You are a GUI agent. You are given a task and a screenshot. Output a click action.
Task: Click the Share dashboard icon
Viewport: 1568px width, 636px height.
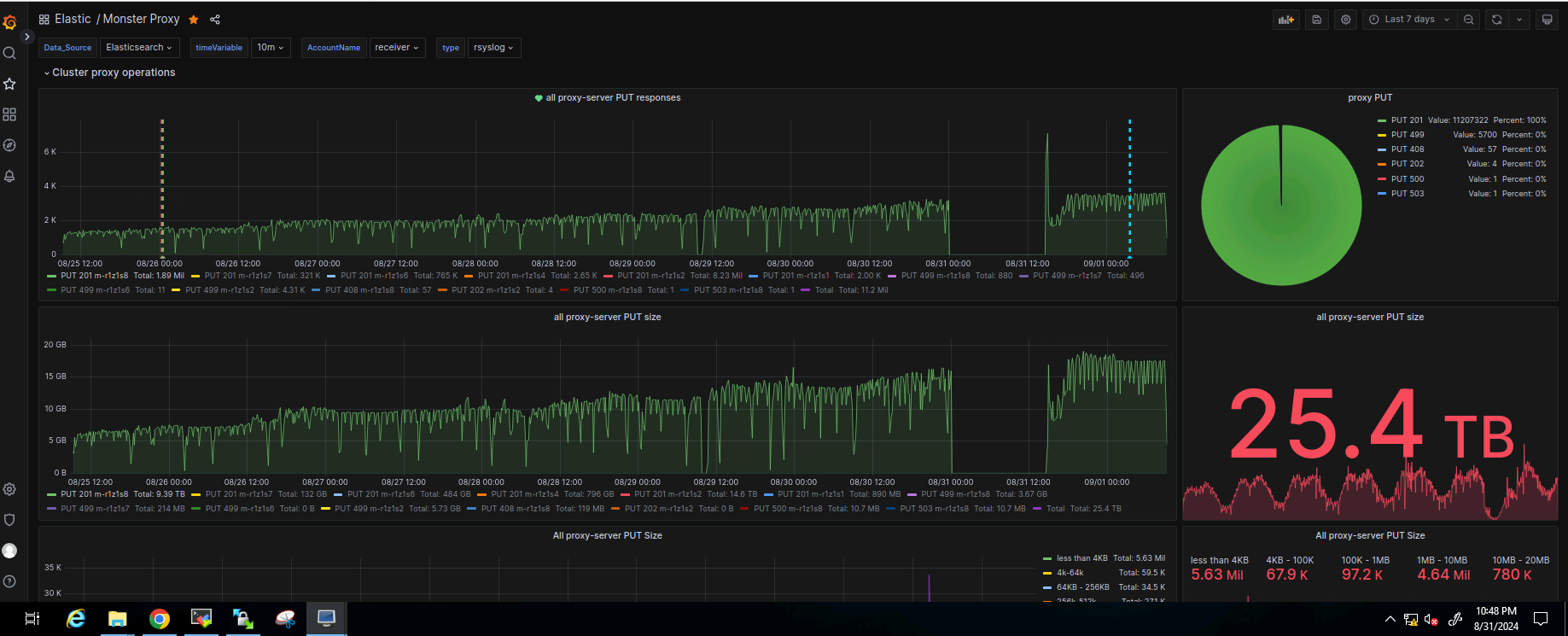215,20
